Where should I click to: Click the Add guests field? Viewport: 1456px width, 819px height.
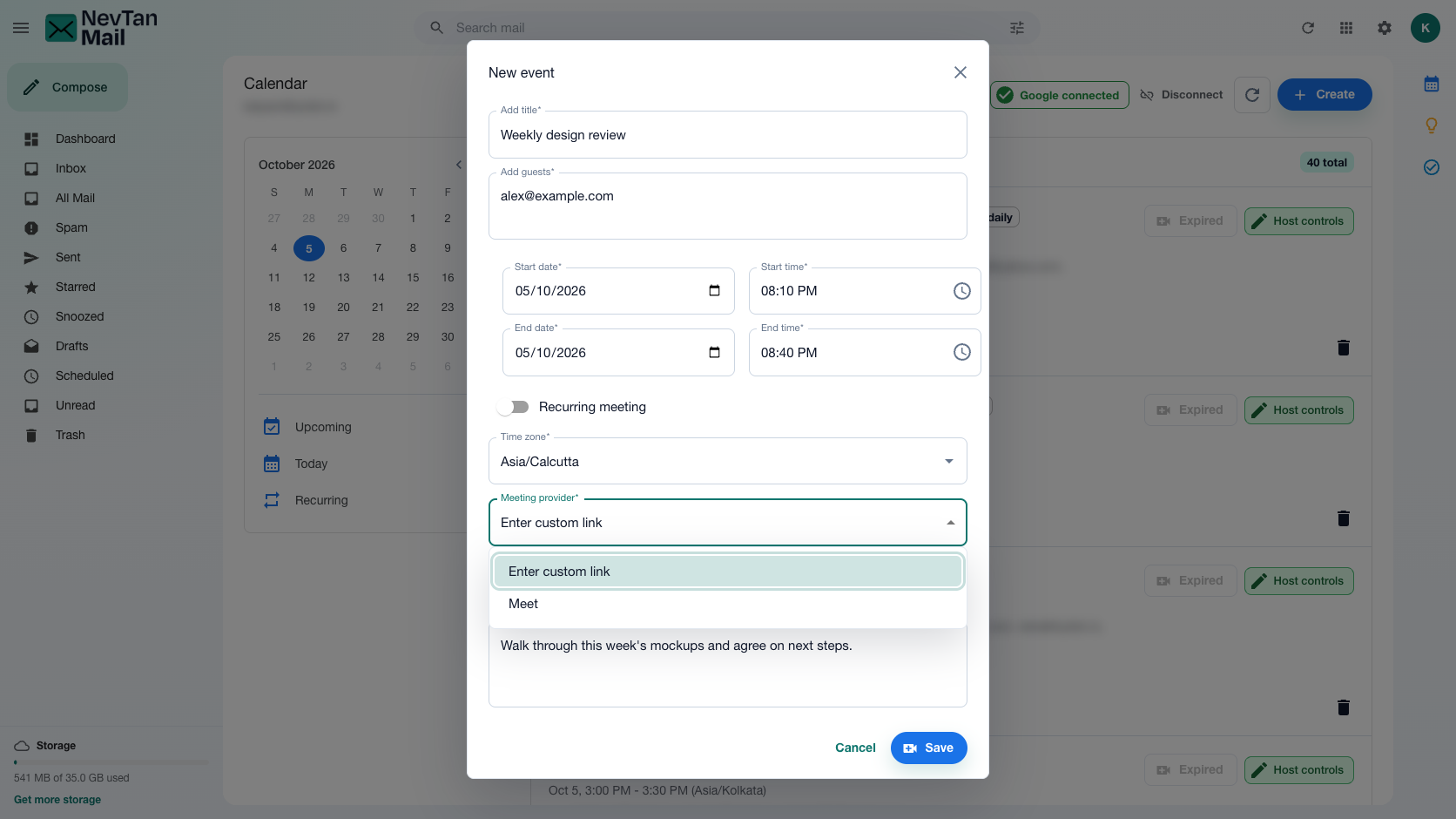pyautogui.click(x=728, y=206)
